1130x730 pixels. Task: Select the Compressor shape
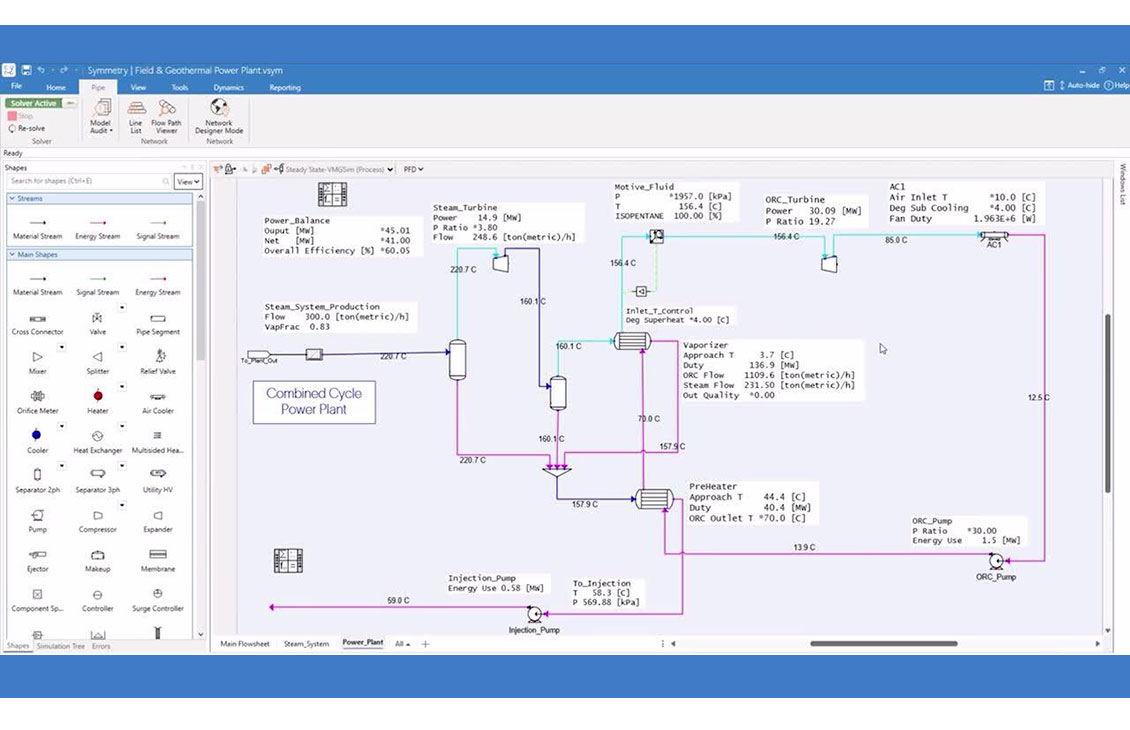pyautogui.click(x=97, y=520)
